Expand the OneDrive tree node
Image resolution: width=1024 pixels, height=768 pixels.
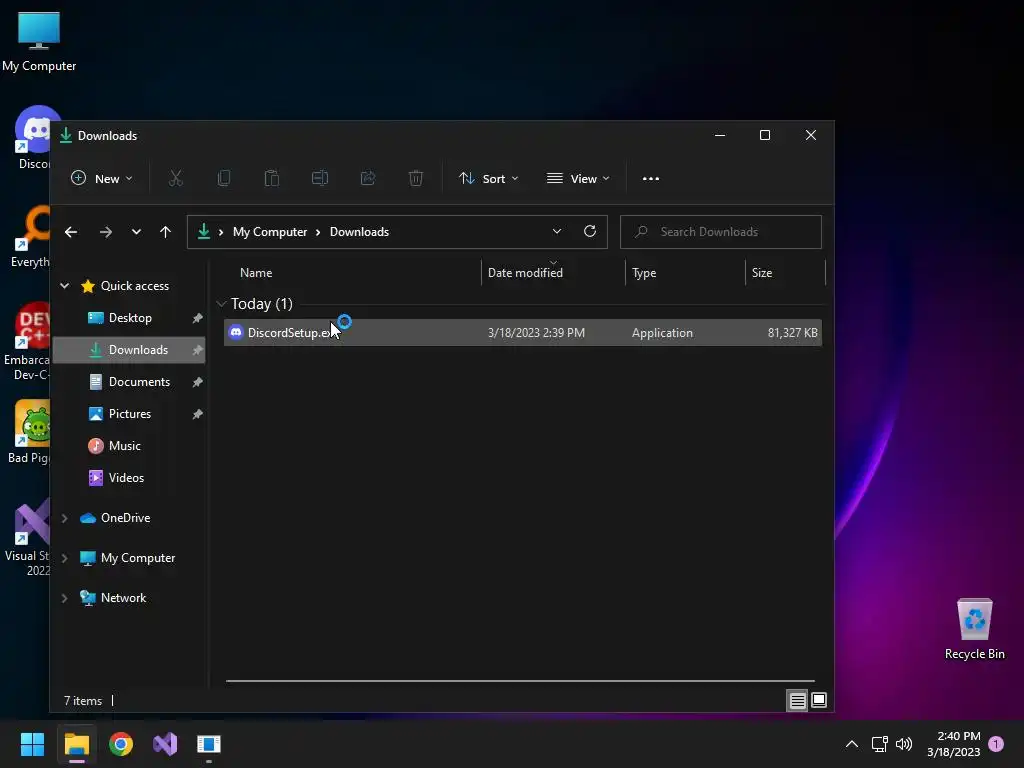(x=65, y=518)
